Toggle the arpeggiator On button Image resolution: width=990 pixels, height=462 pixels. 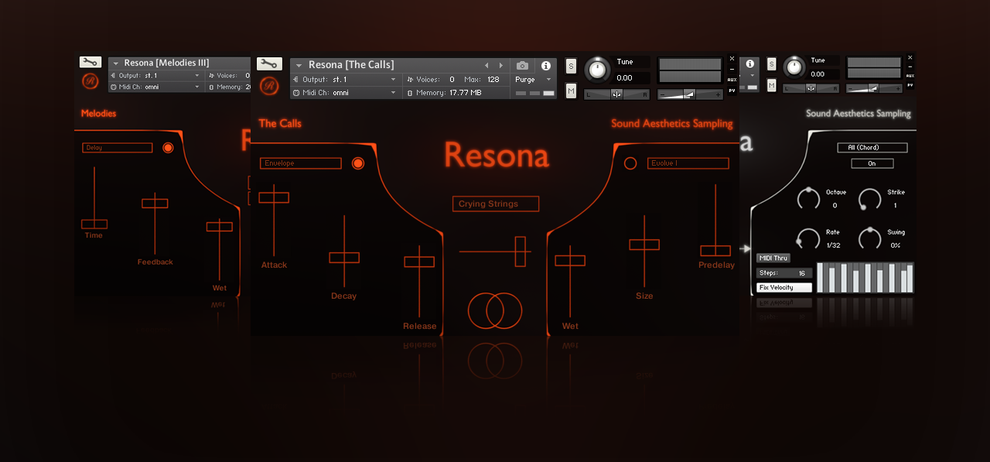[872, 163]
